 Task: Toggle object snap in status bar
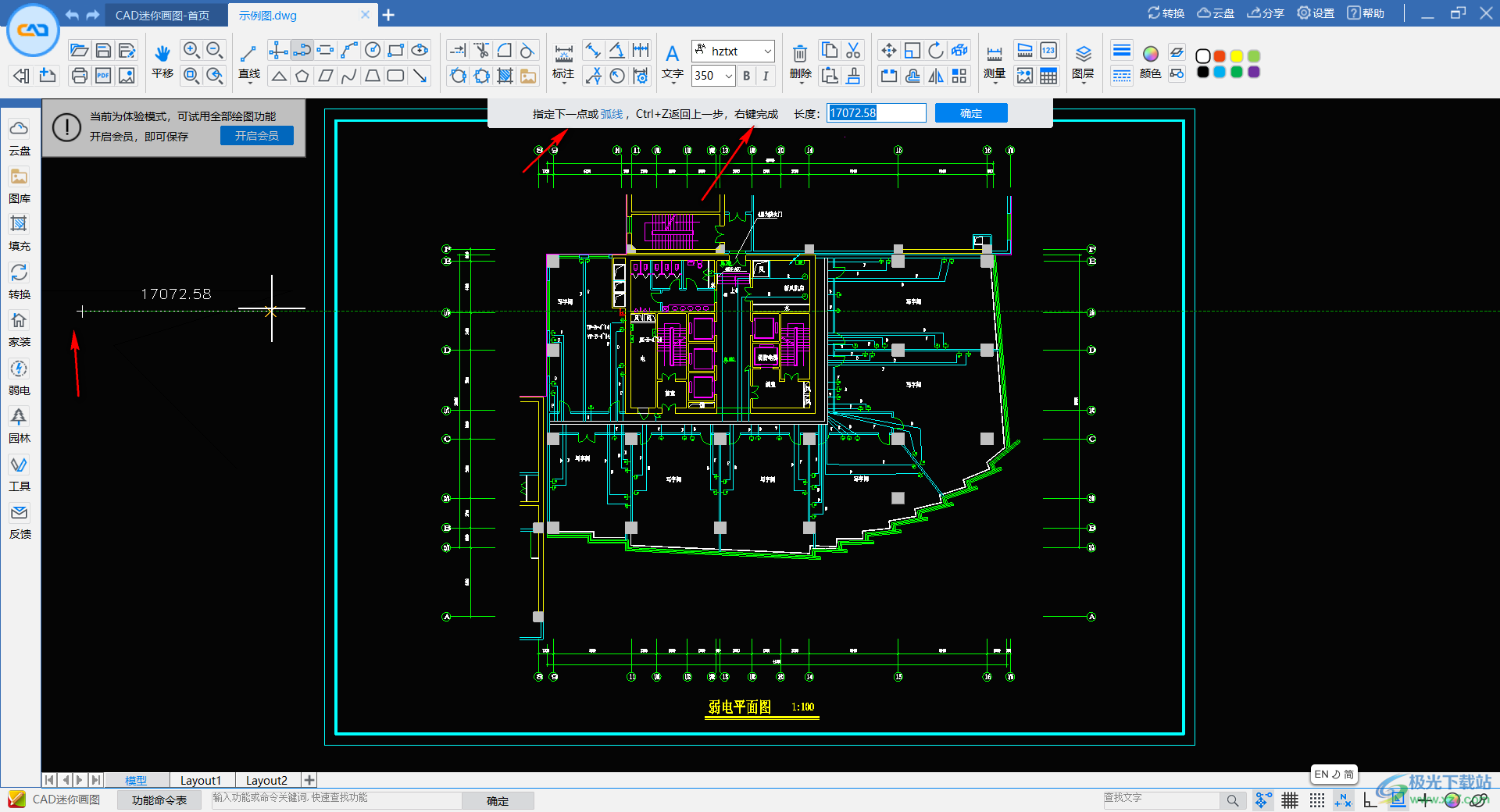[x=1262, y=800]
